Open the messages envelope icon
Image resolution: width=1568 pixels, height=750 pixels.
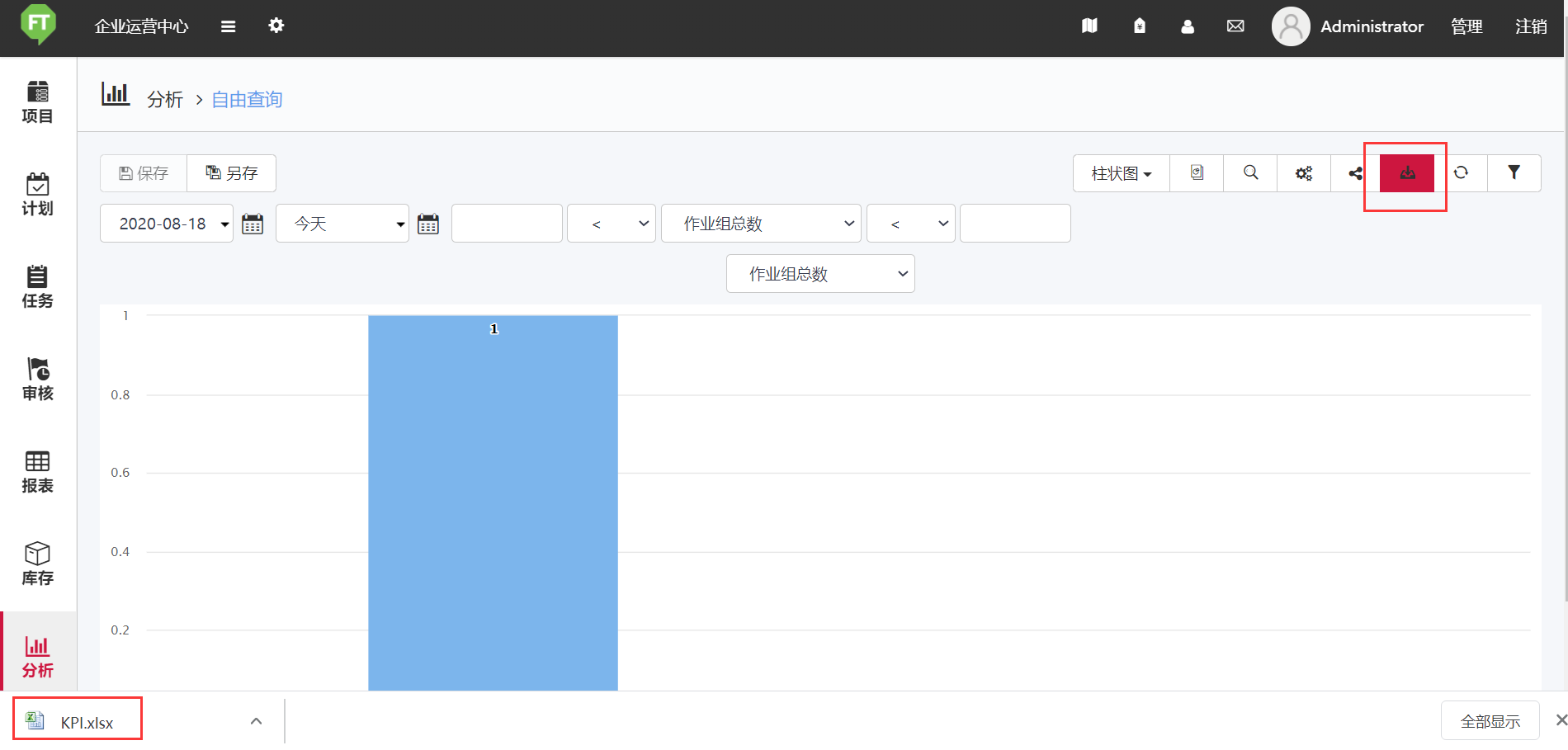pyautogui.click(x=1235, y=26)
